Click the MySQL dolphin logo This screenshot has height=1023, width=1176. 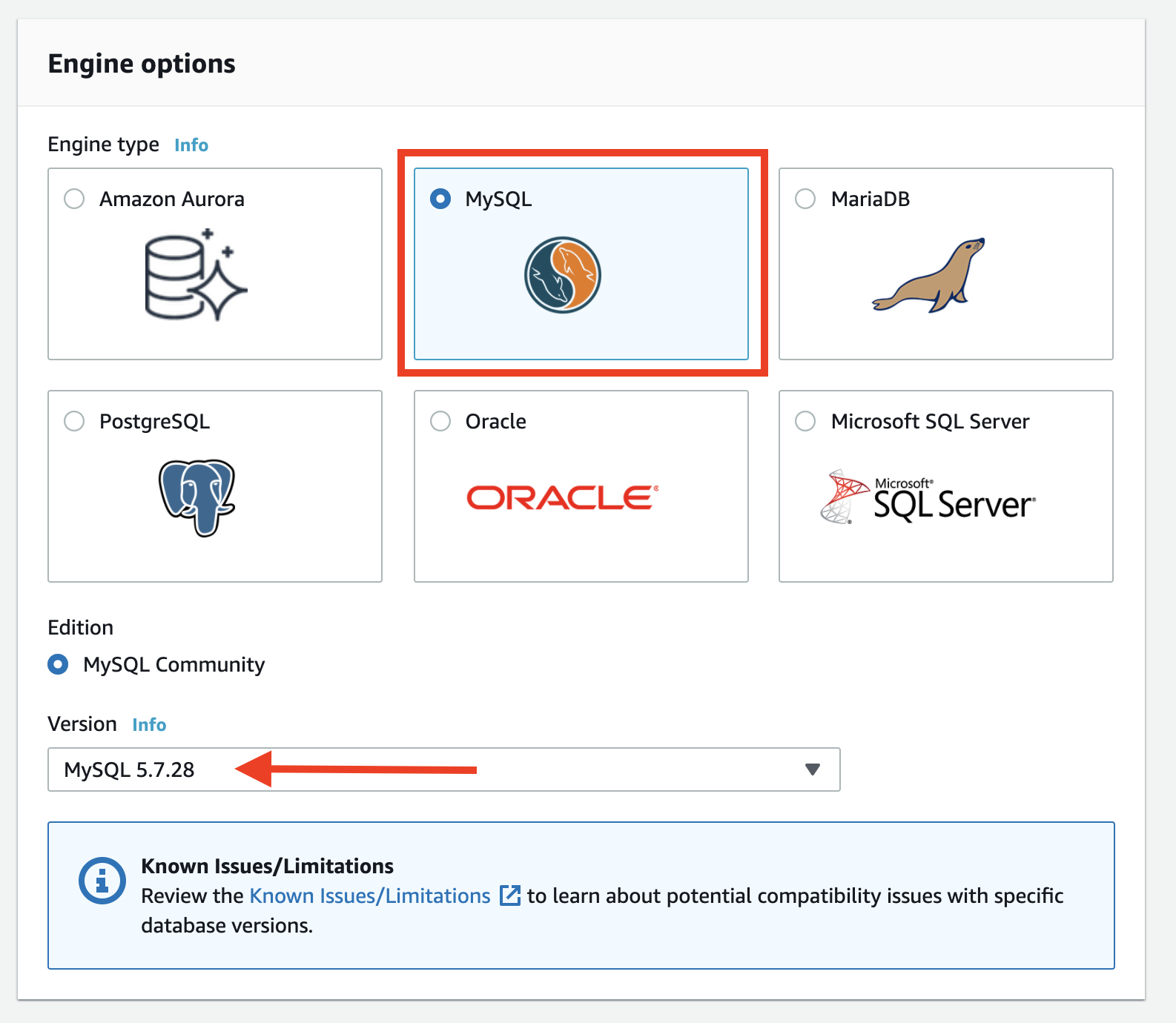[563, 275]
